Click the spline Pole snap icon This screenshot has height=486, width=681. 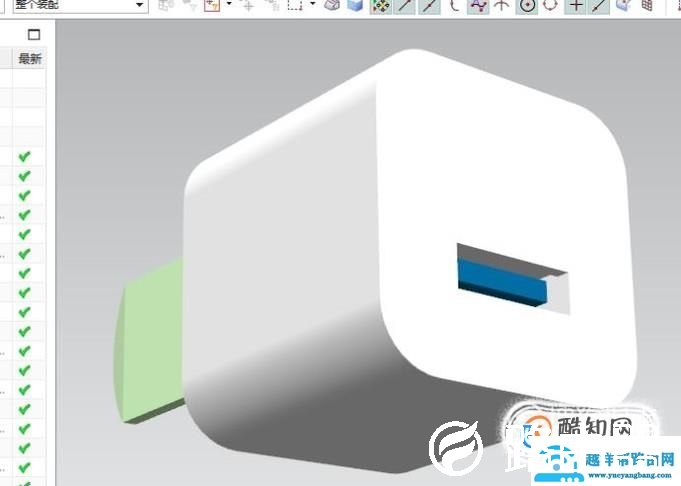point(478,6)
